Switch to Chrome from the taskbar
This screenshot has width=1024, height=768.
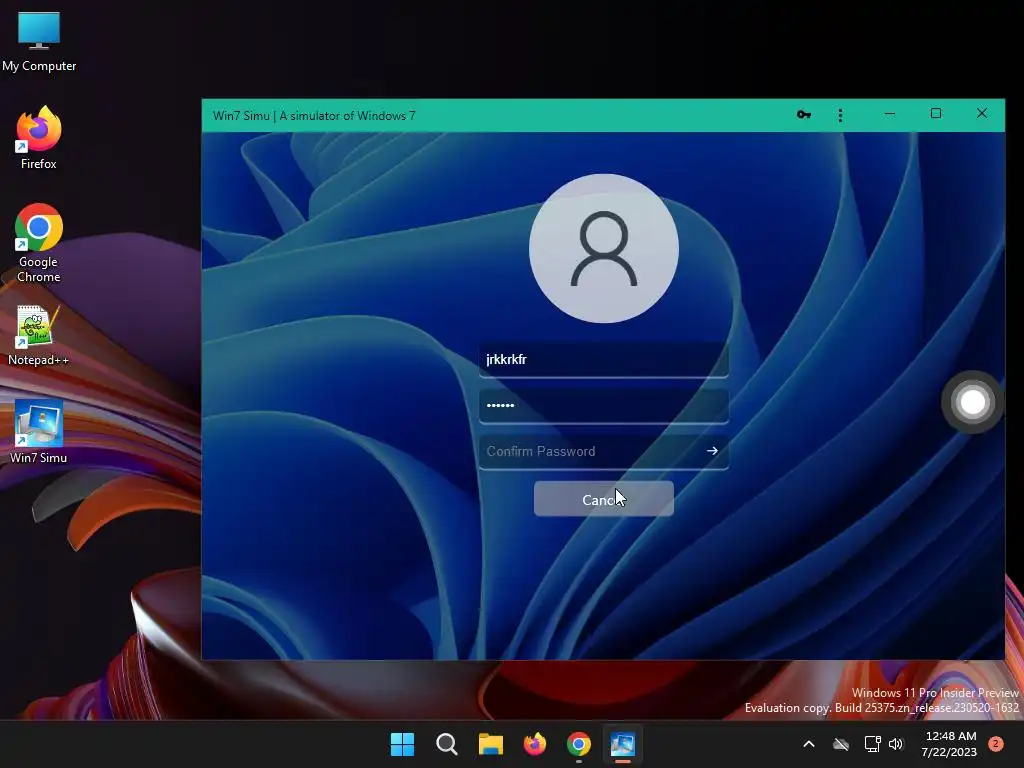[x=579, y=744]
